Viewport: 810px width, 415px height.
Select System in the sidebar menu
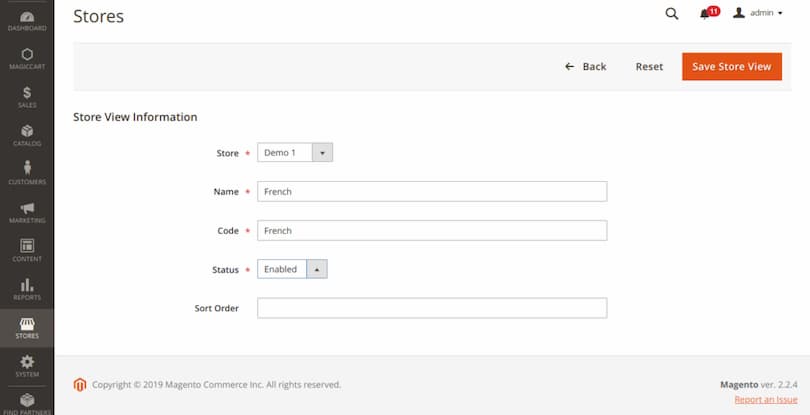pos(27,365)
